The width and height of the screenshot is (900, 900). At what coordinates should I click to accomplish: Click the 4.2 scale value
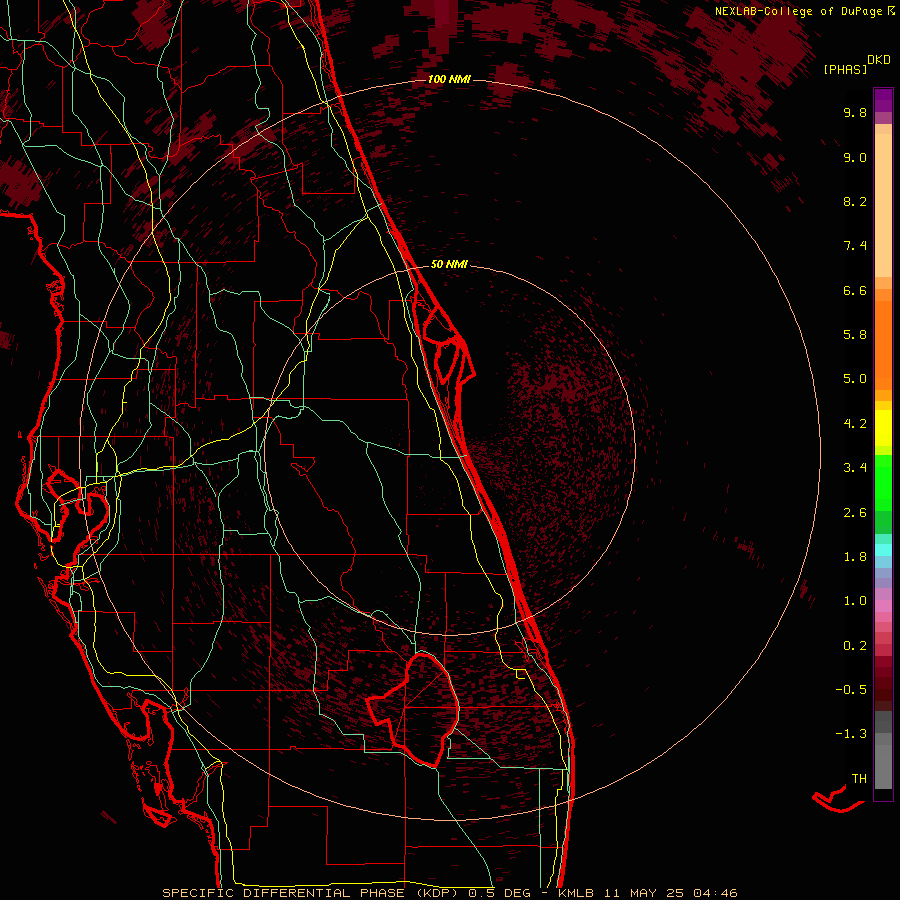pyautogui.click(x=855, y=424)
